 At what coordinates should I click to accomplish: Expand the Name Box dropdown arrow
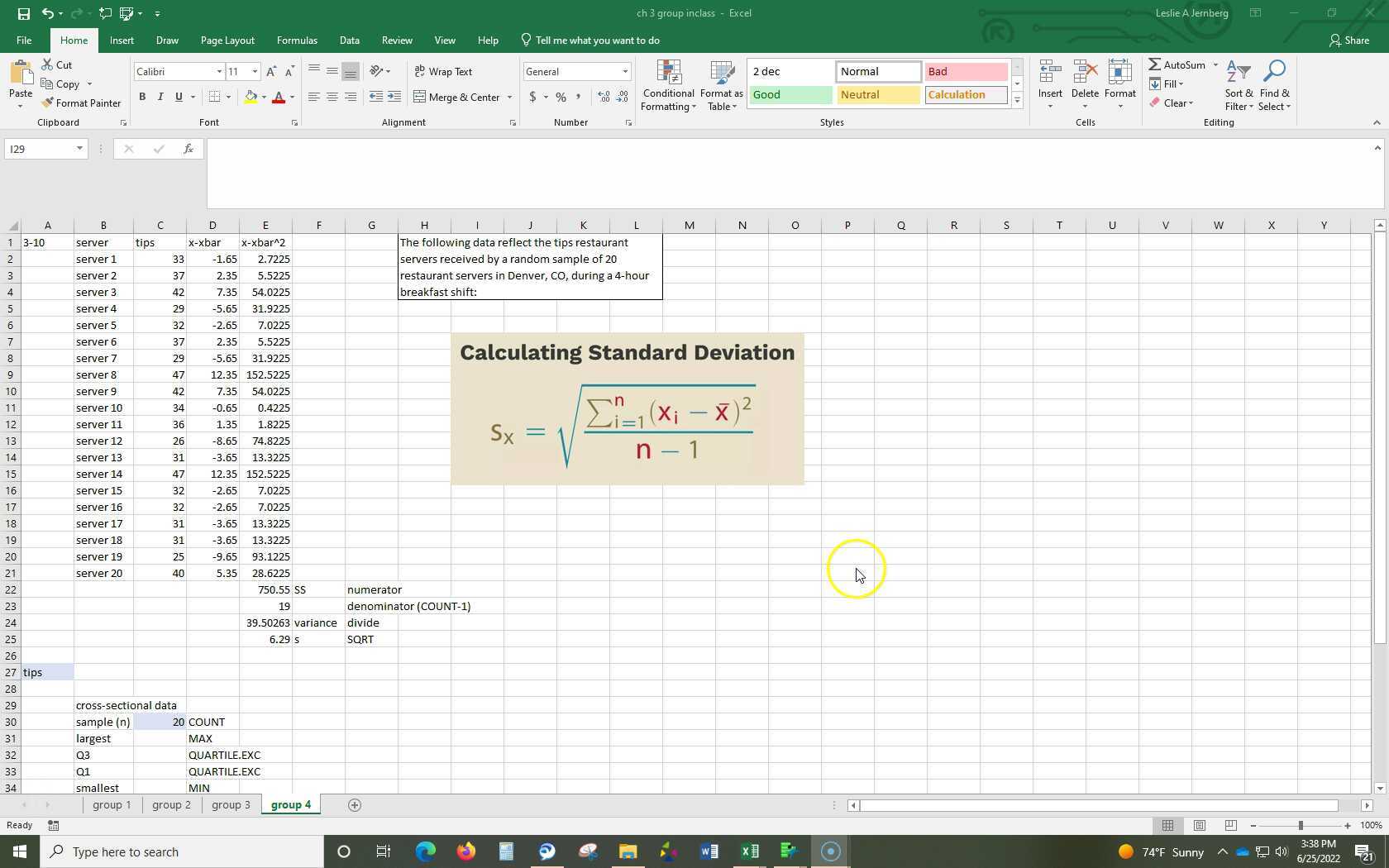[79, 149]
